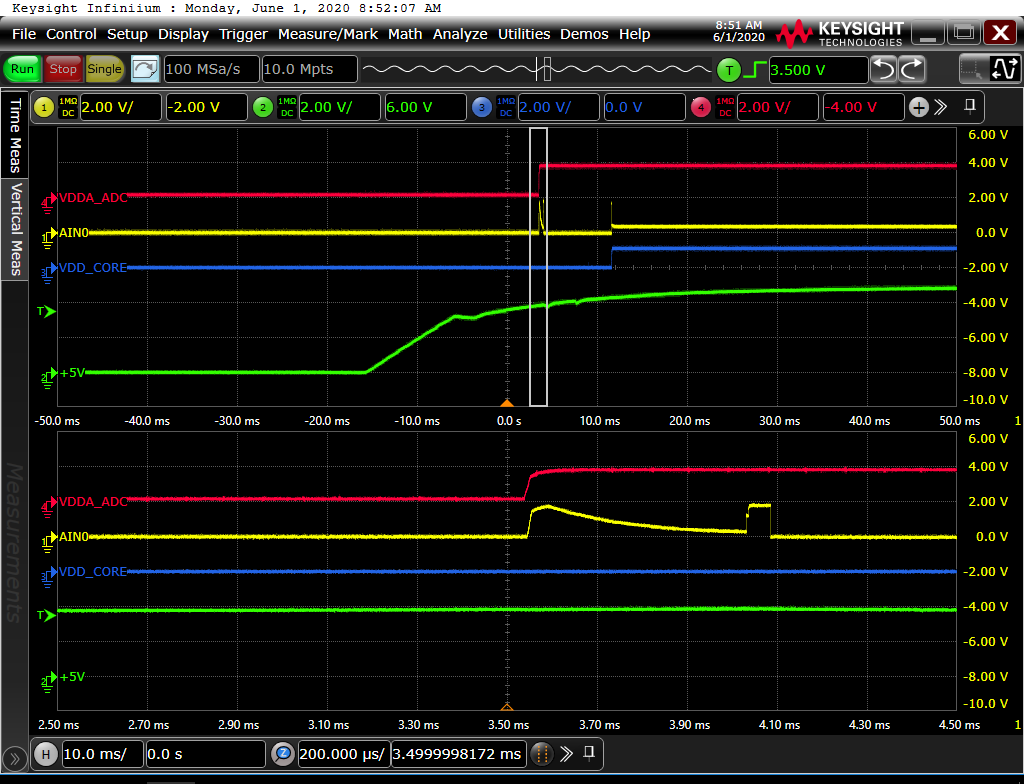Viewport: 1034px width, 784px height.
Task: Toggle channel 1 yellow button
Action: coord(44,107)
